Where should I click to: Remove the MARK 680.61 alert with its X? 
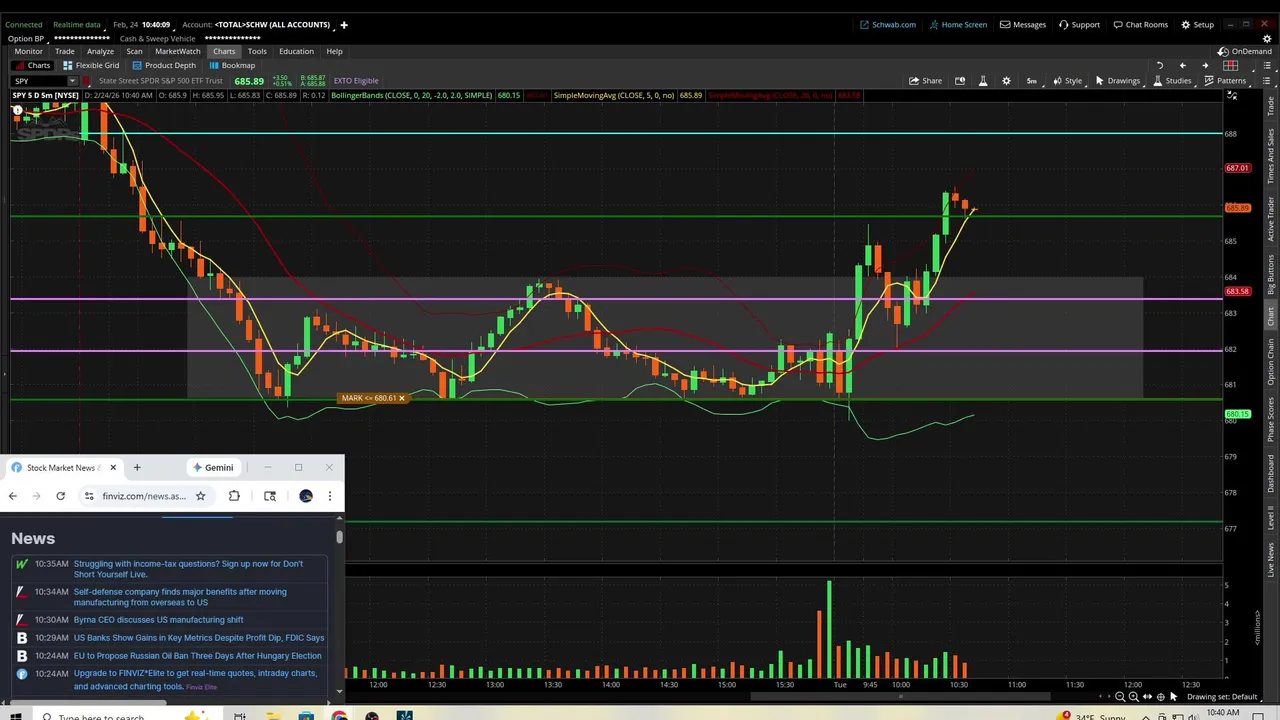(402, 398)
